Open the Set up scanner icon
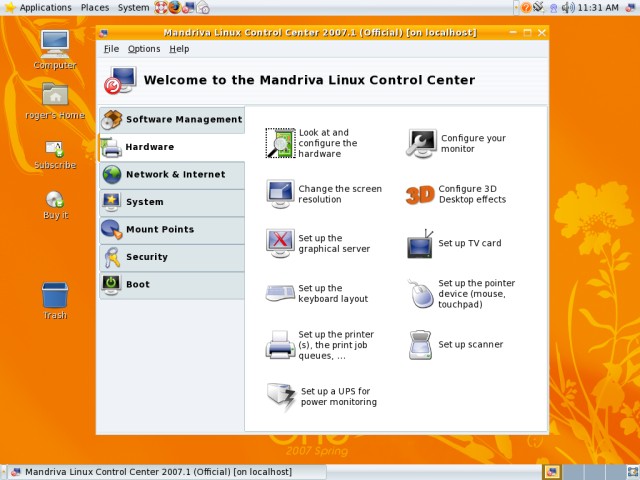 pos(420,345)
